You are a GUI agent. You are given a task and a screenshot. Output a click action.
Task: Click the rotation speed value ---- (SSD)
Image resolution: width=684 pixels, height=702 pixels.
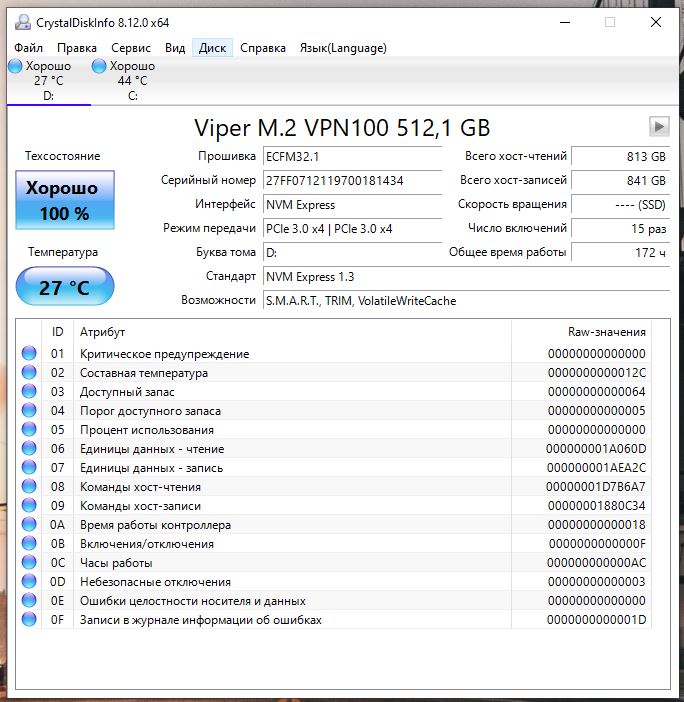point(620,205)
